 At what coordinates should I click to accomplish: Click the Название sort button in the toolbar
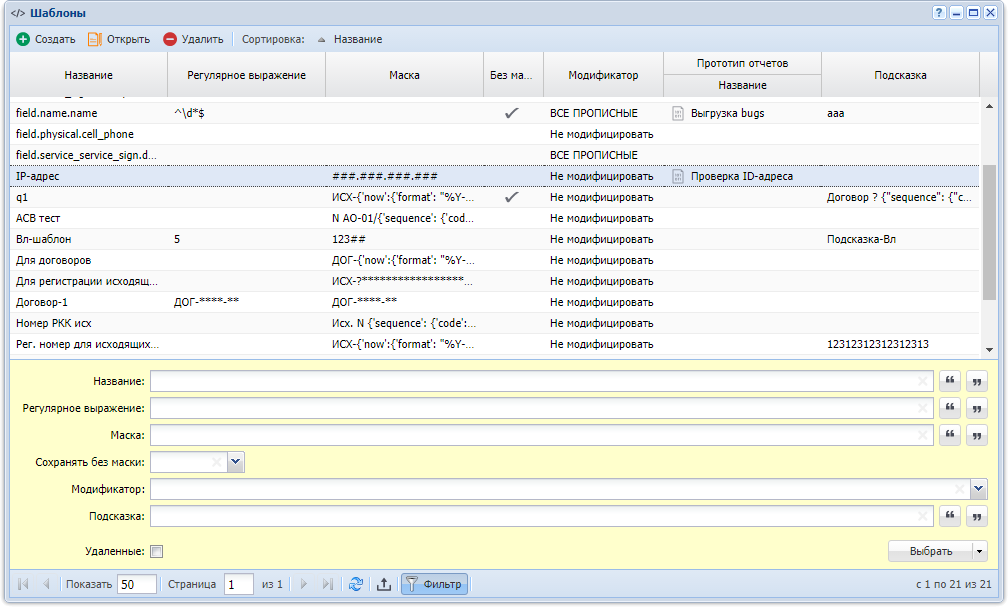[x=350, y=39]
